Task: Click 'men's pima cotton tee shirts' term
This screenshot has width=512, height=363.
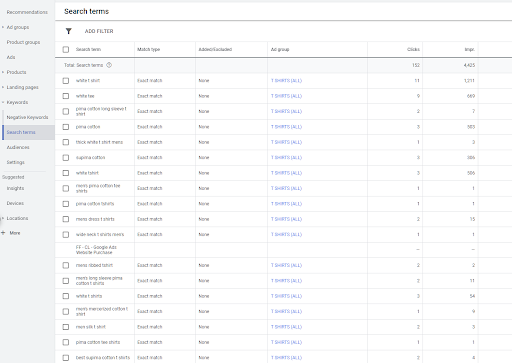Action: 98,188
